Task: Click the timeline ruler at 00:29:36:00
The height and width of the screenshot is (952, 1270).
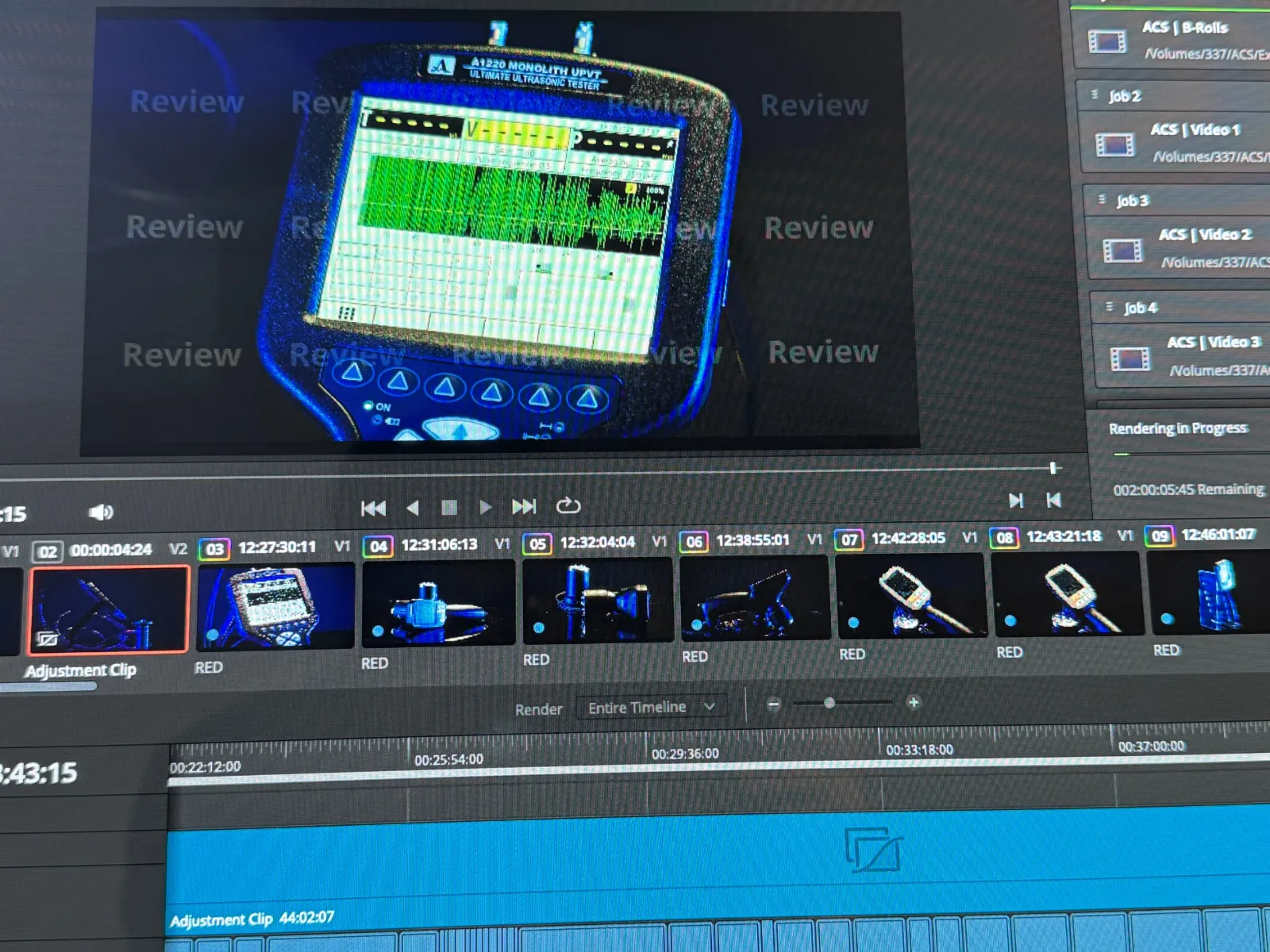Action: pos(685,754)
